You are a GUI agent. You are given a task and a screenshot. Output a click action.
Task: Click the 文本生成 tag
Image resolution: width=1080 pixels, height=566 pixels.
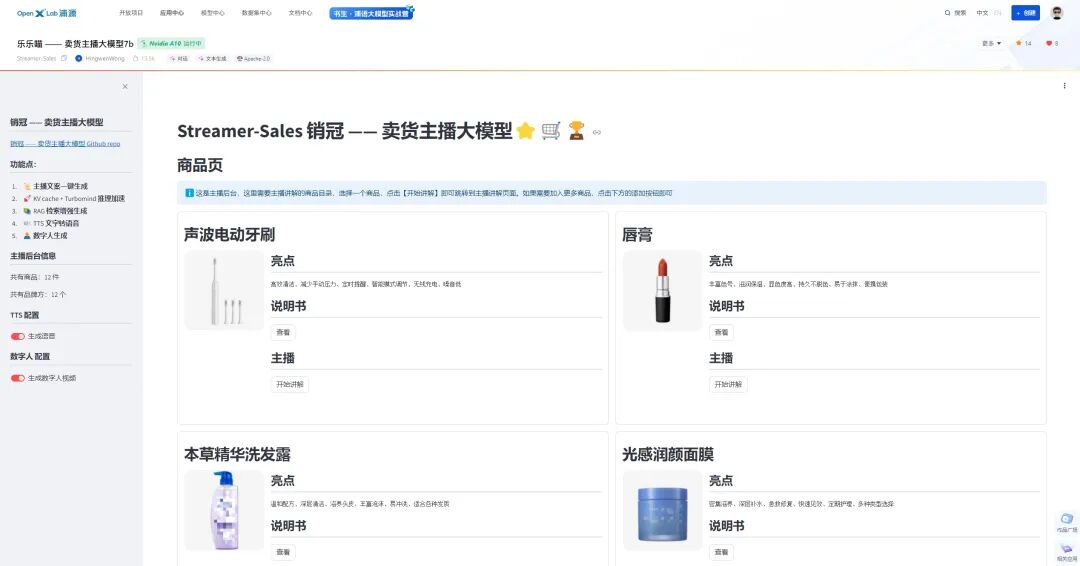click(212, 59)
